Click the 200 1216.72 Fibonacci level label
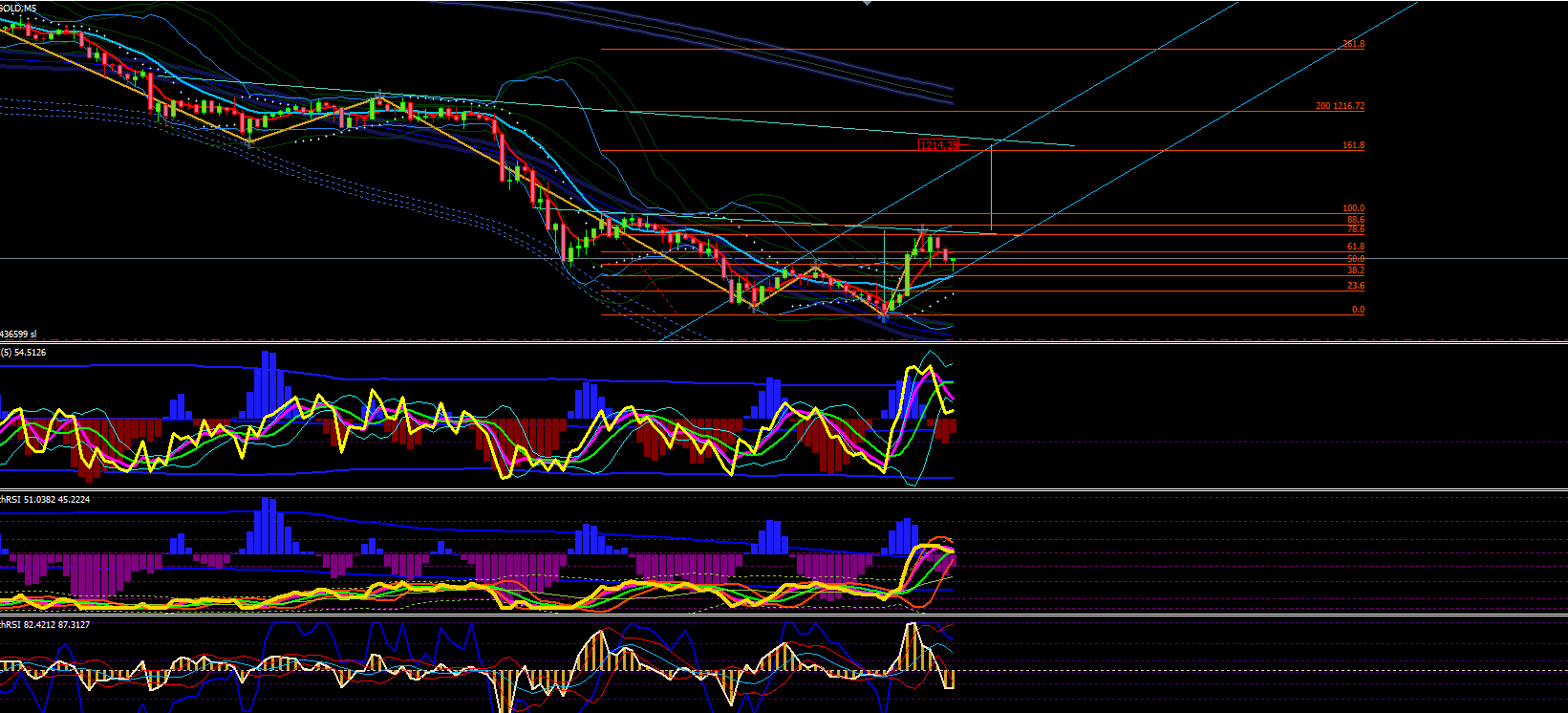 pos(1340,106)
